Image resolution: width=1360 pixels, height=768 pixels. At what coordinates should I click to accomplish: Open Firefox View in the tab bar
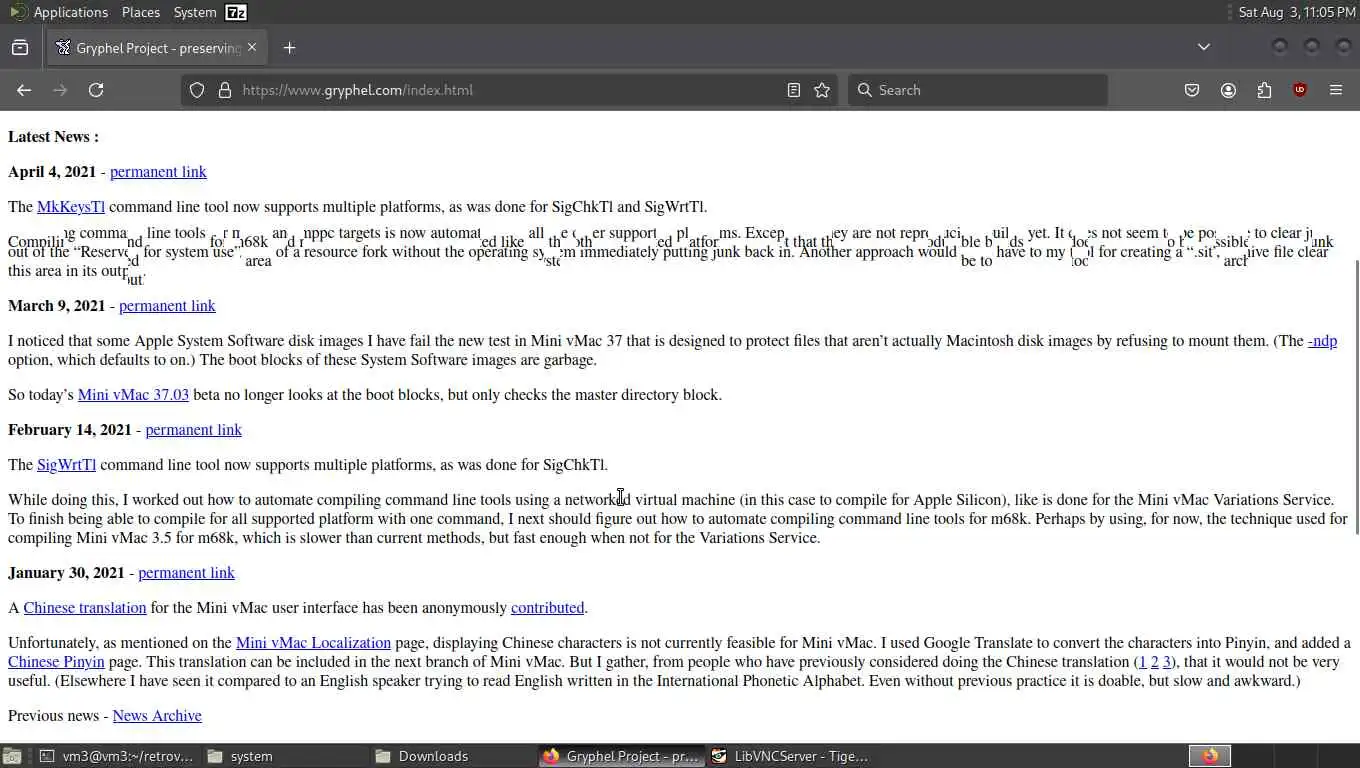coord(20,47)
